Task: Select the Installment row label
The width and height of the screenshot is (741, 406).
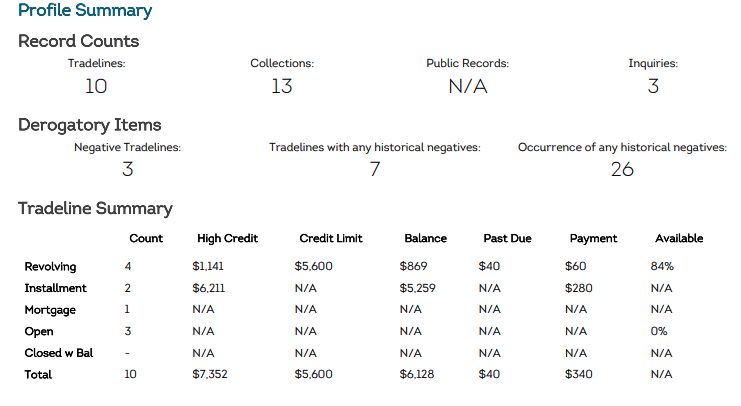Action: point(55,288)
